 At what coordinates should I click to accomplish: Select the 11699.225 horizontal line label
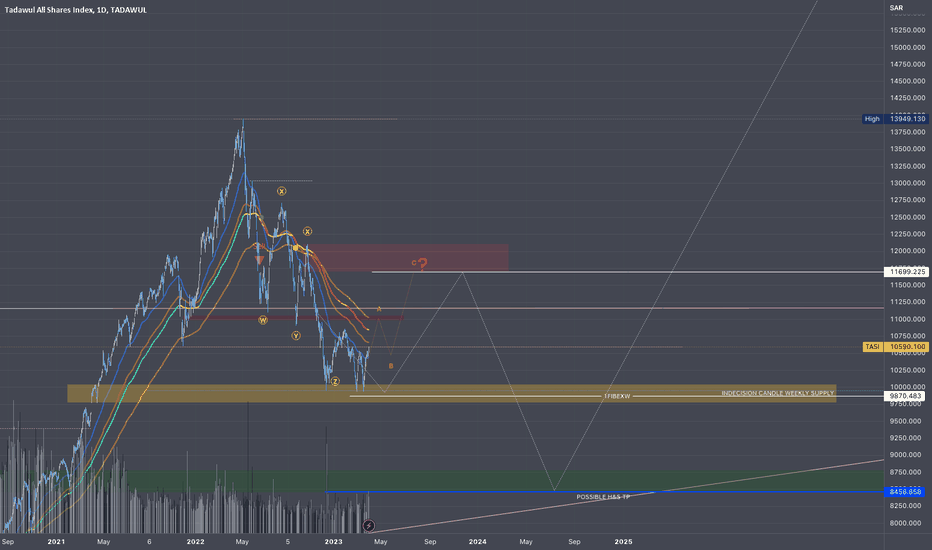(x=906, y=272)
